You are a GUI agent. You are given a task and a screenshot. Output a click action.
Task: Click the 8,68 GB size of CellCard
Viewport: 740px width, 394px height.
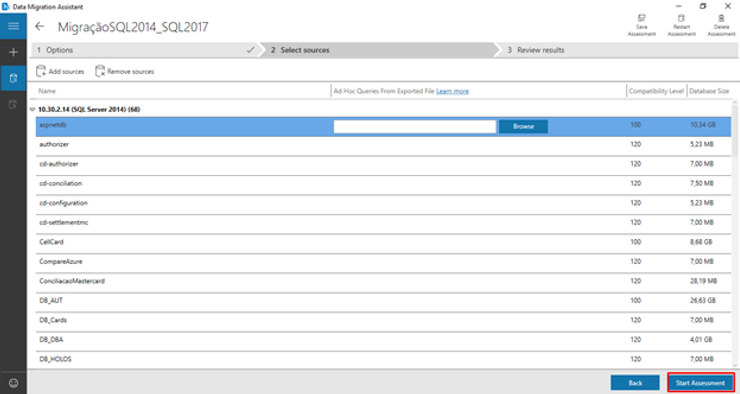click(x=701, y=242)
